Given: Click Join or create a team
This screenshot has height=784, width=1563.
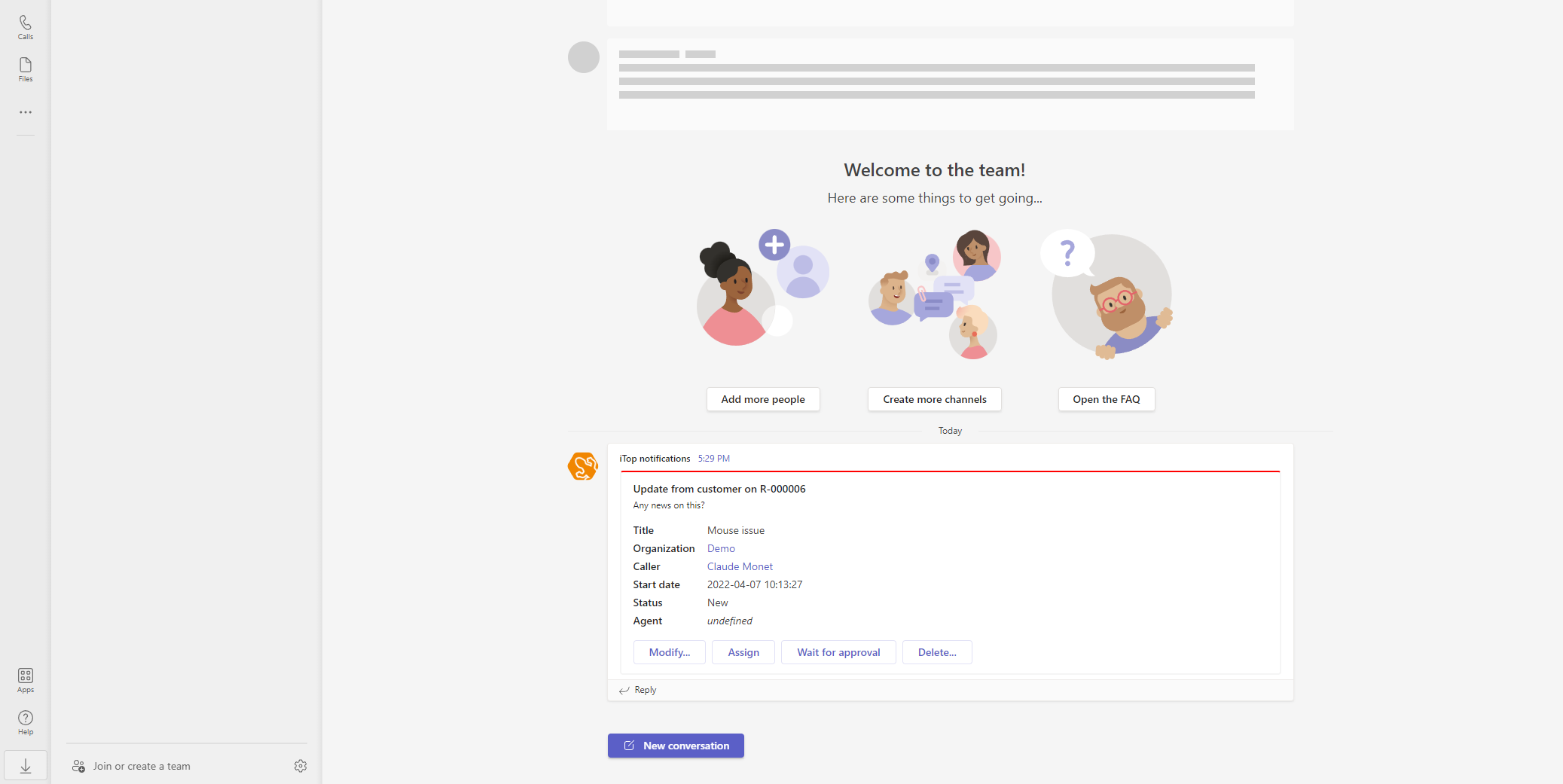Looking at the screenshot, I should (x=141, y=766).
